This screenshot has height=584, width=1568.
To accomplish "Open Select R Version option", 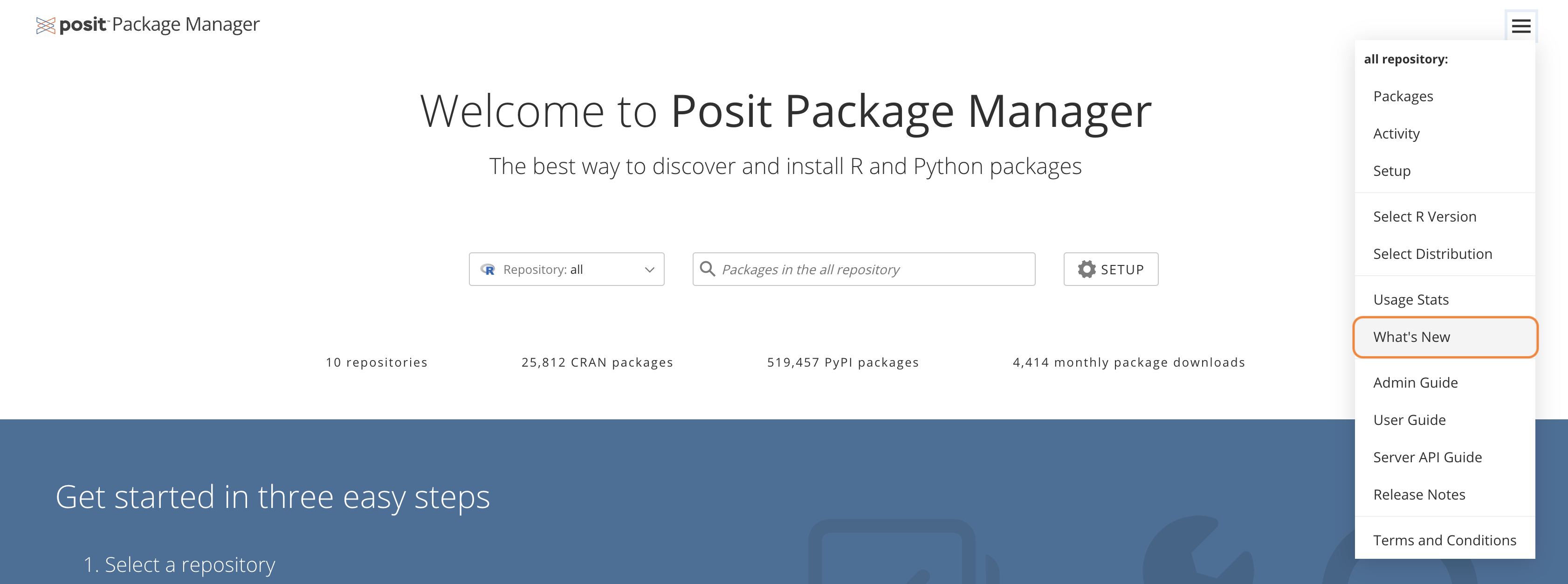I will (1424, 217).
